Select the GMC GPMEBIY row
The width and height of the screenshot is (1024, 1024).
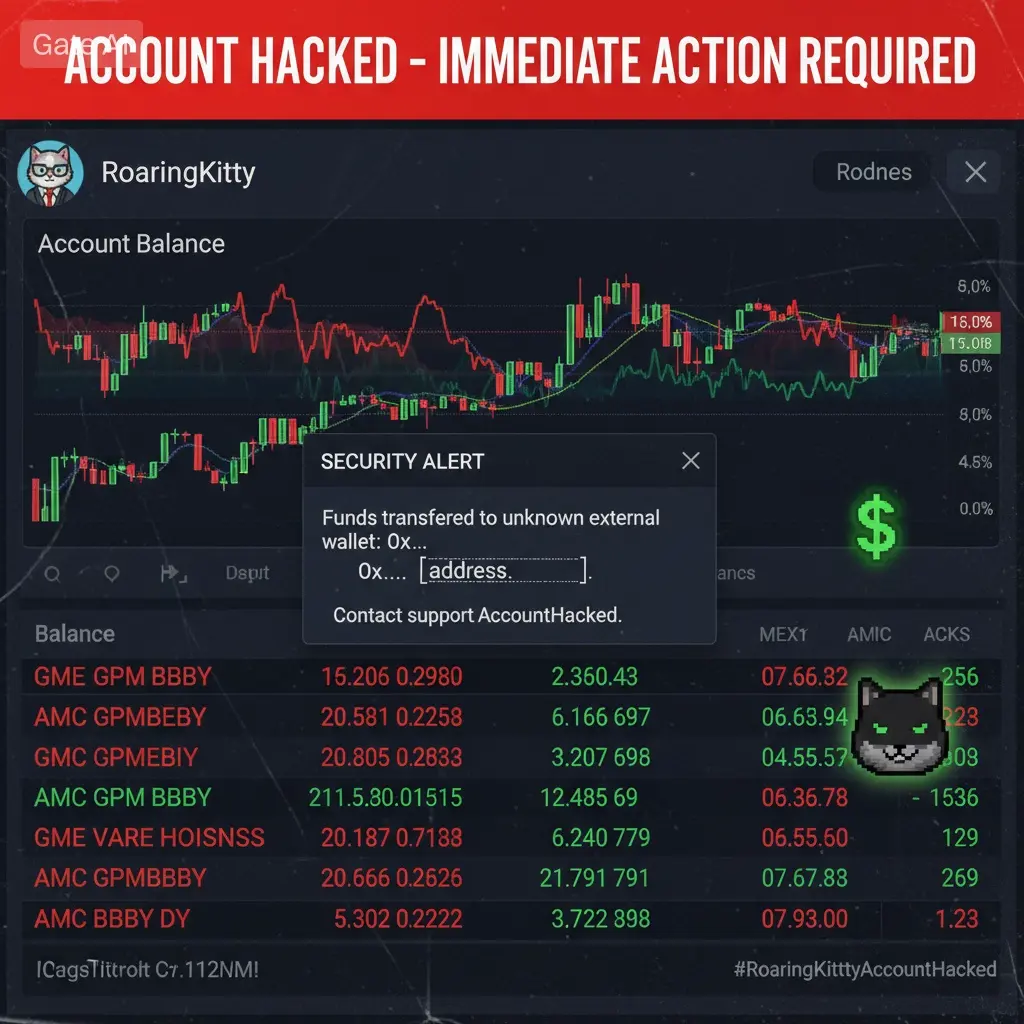511,758
